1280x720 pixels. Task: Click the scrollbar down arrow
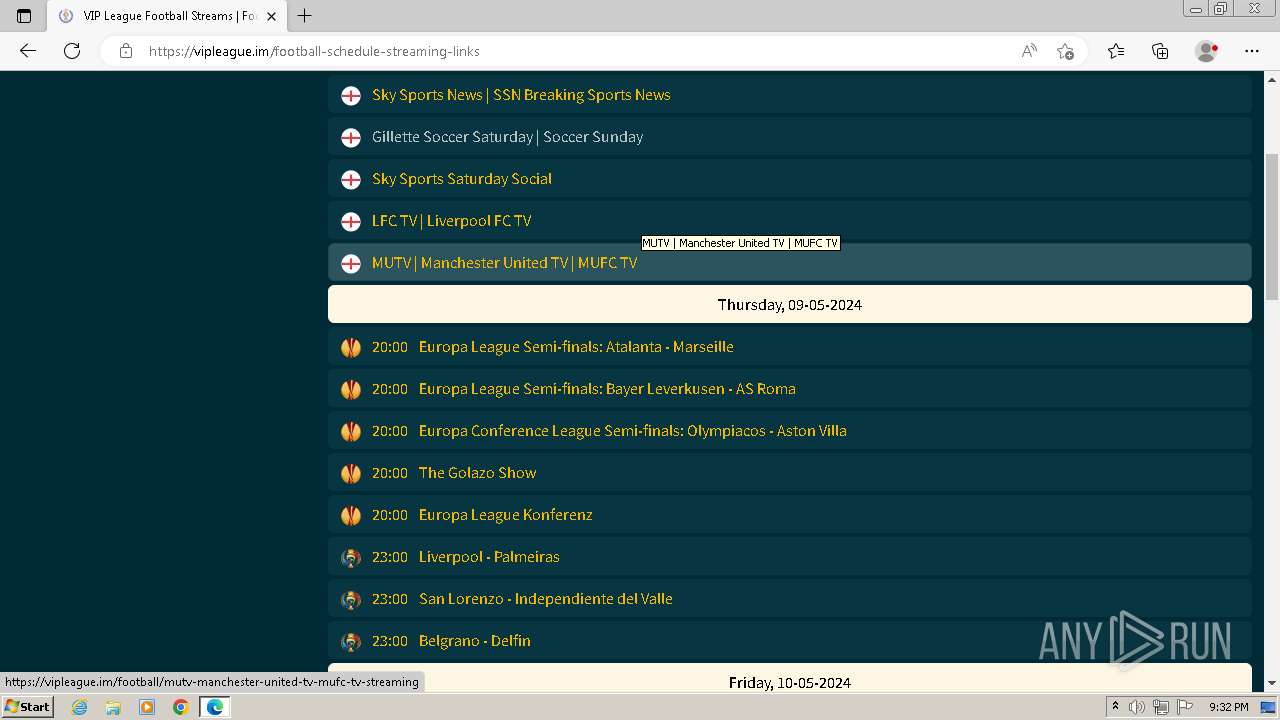pos(1272,684)
